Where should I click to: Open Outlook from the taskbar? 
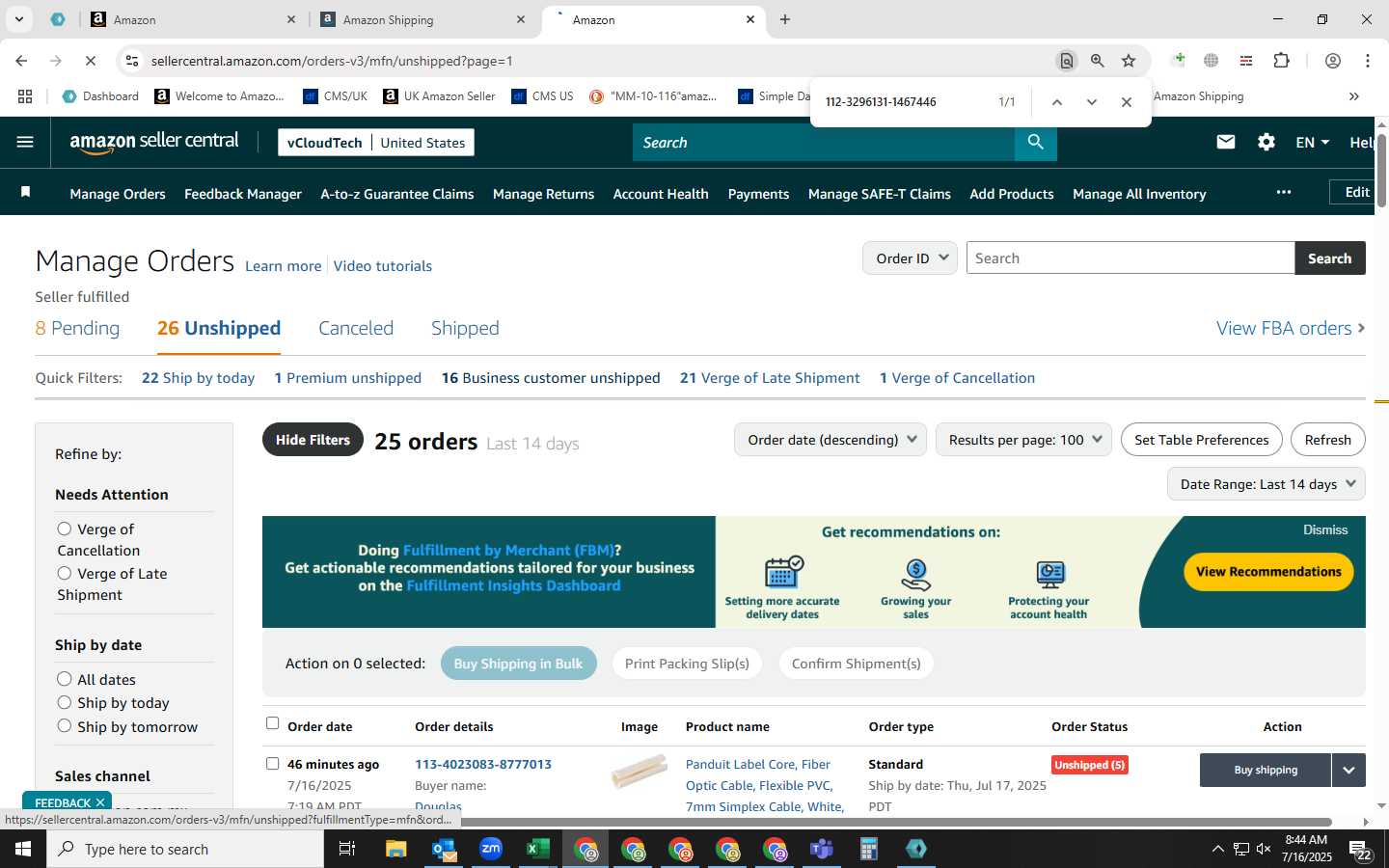pyautogui.click(x=444, y=849)
